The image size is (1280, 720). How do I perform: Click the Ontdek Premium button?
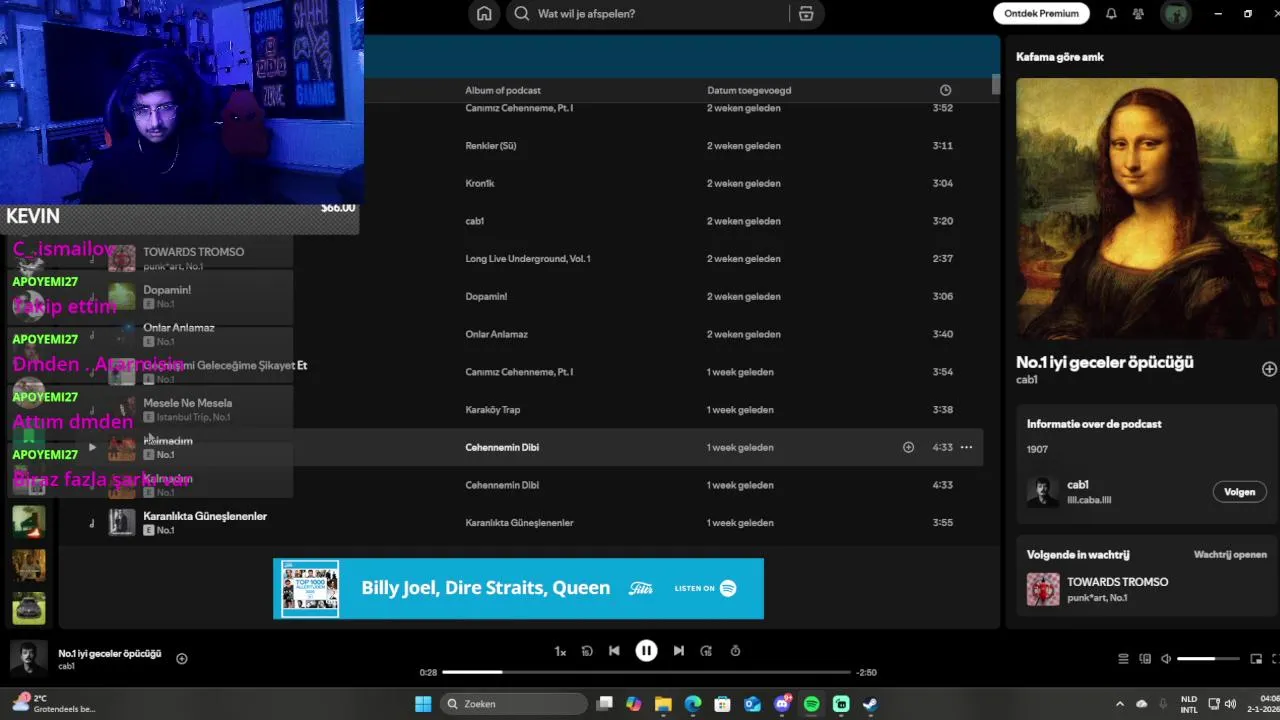pyautogui.click(x=1041, y=14)
